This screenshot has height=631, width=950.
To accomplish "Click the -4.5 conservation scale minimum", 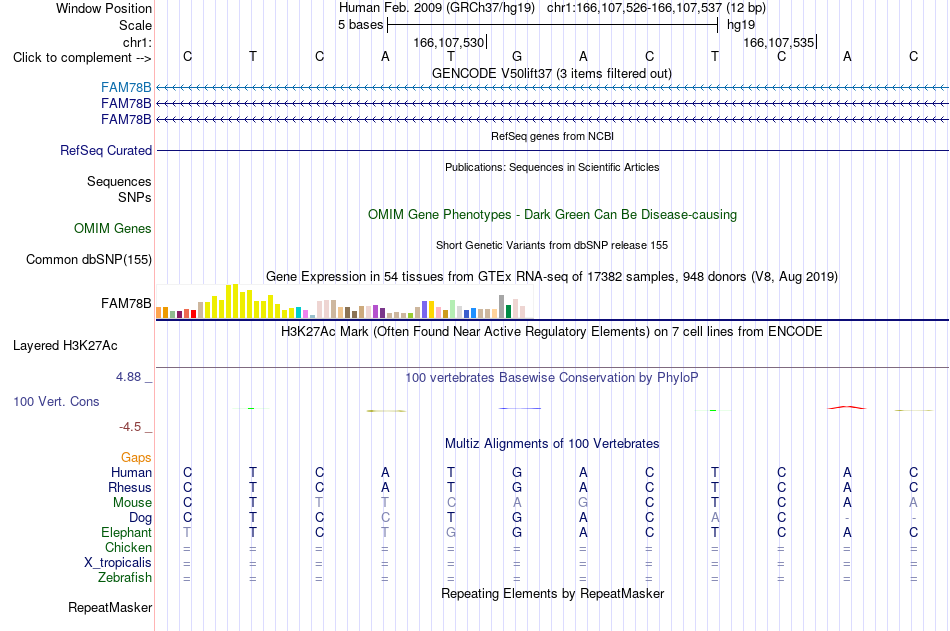I will click(x=130, y=427).
